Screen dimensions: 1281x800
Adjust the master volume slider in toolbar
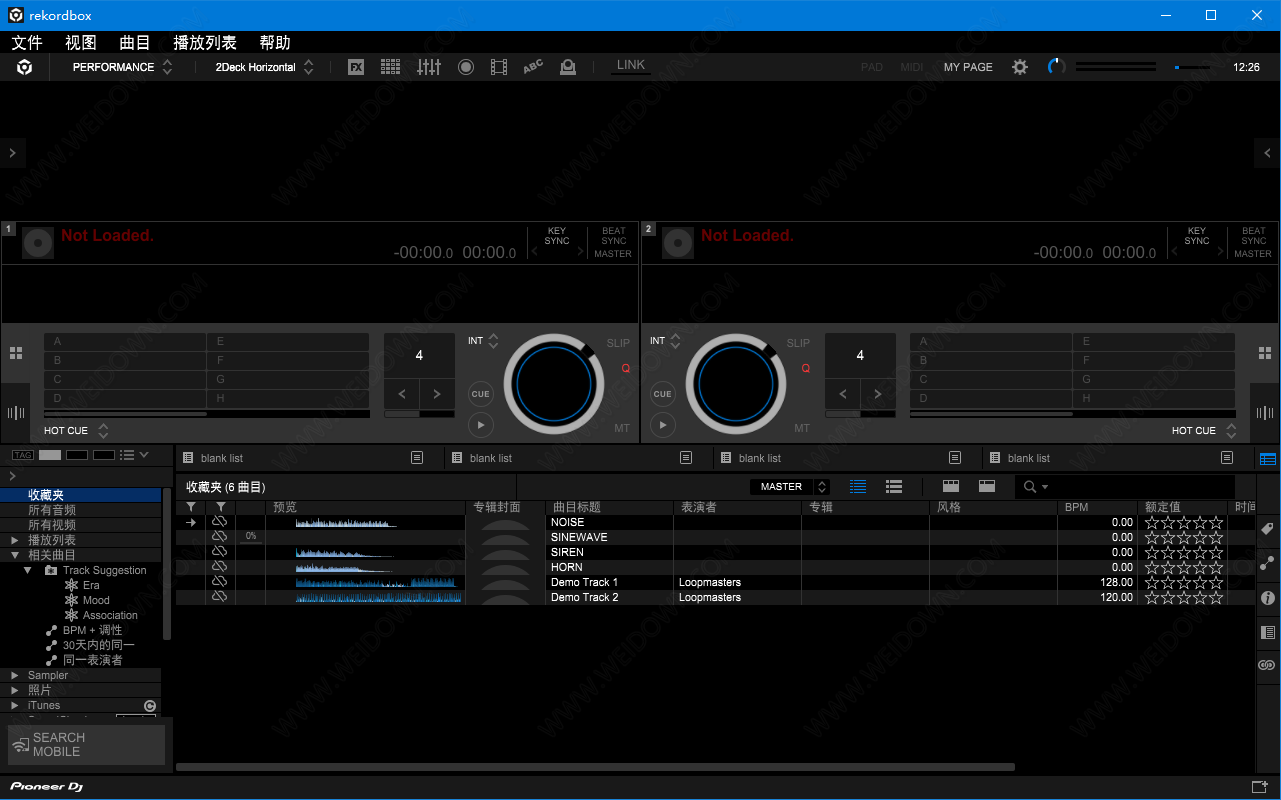(1192, 67)
